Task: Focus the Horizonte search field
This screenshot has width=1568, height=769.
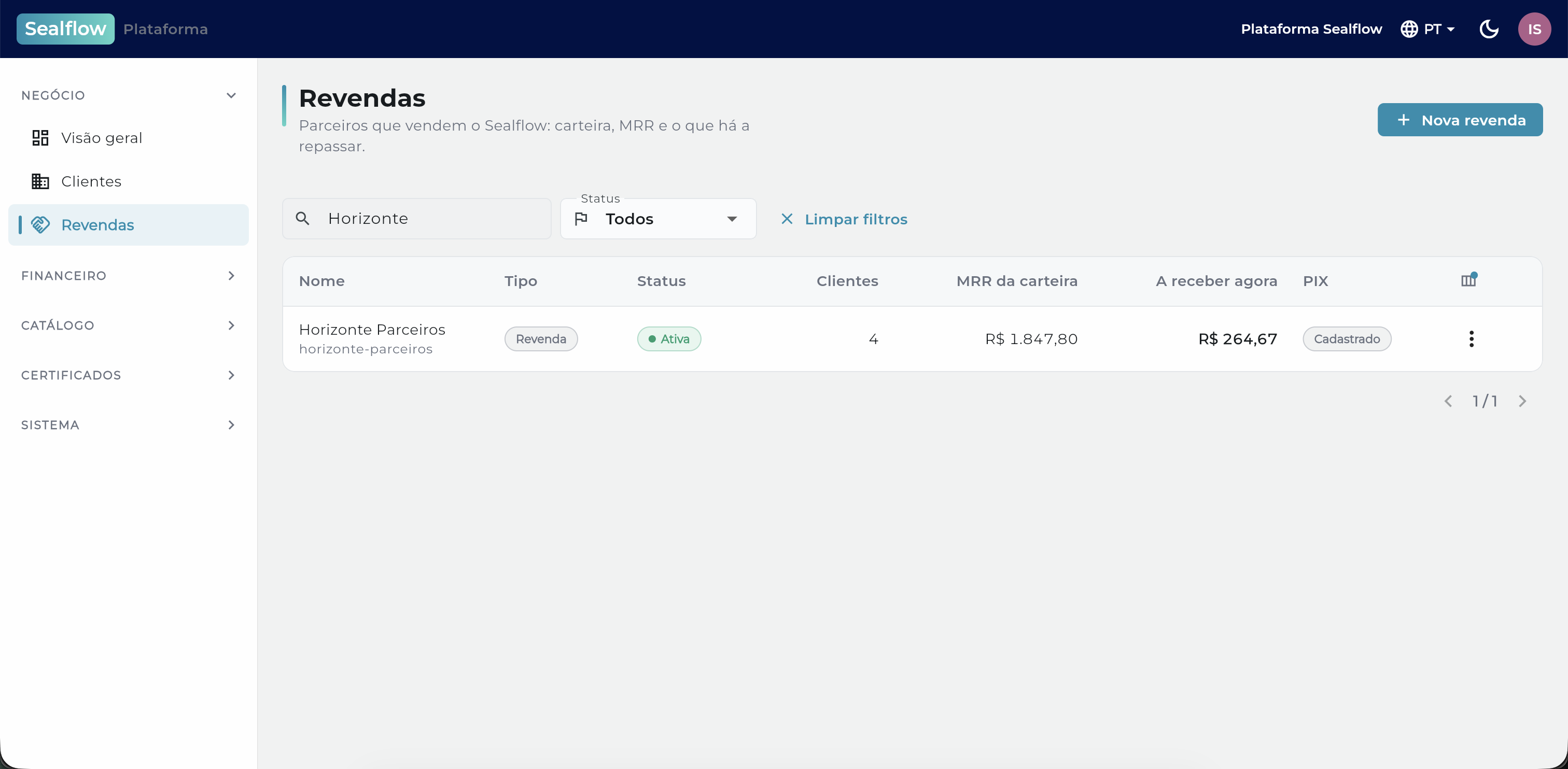Action: 416,218
